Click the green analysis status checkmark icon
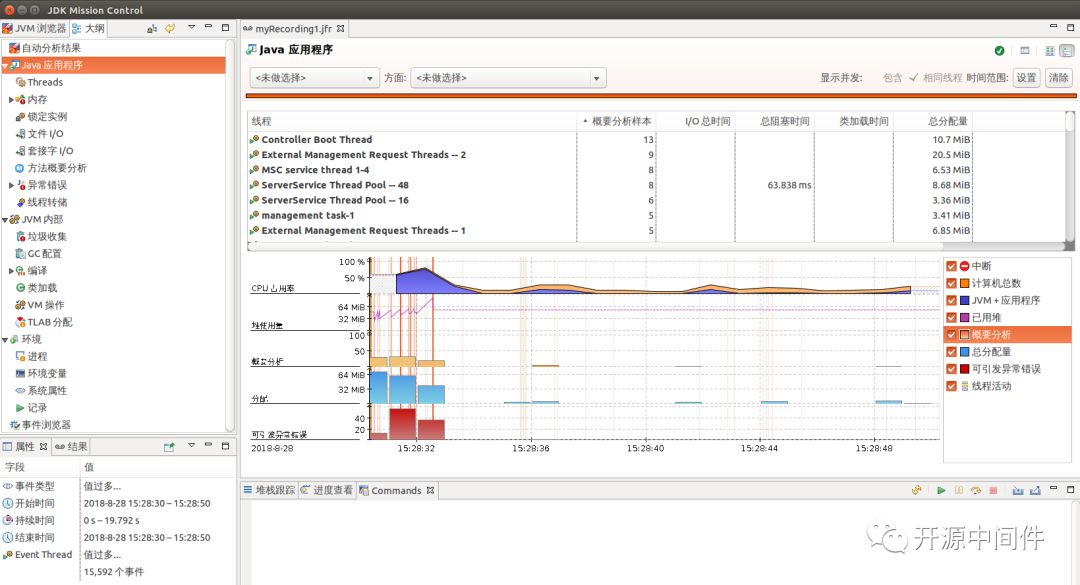The height and width of the screenshot is (585, 1080). [x=999, y=50]
